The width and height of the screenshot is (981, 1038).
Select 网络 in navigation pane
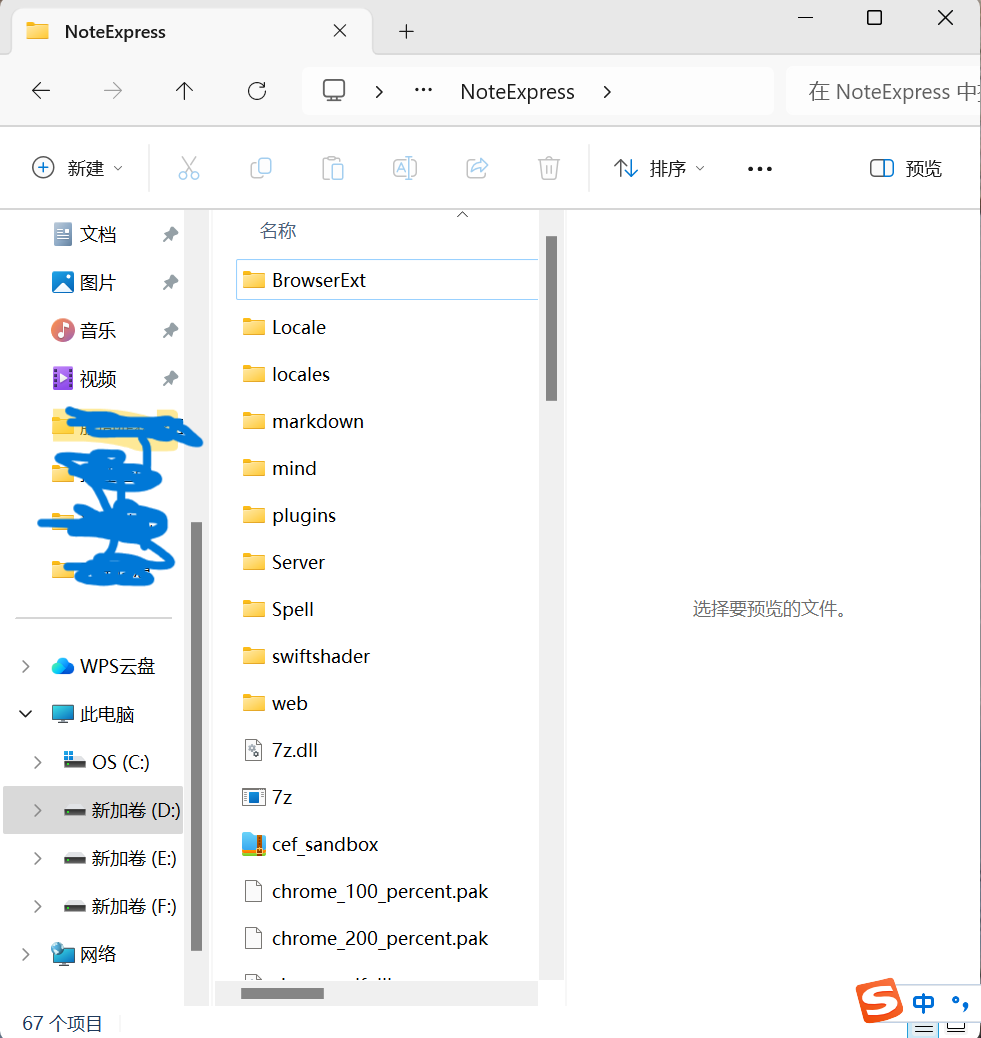(84, 954)
